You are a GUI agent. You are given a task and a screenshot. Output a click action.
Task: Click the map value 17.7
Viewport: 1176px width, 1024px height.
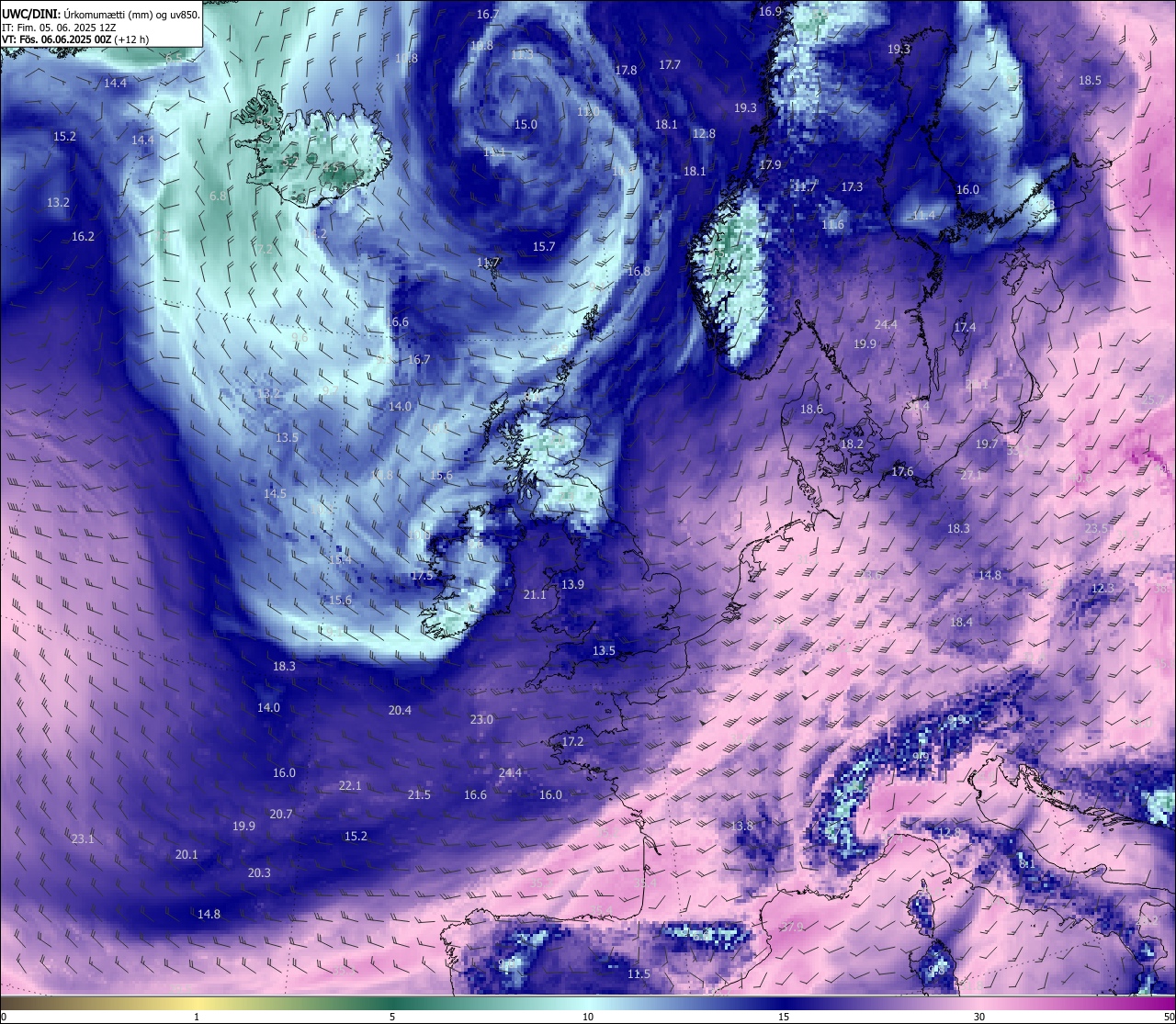pyautogui.click(x=670, y=65)
